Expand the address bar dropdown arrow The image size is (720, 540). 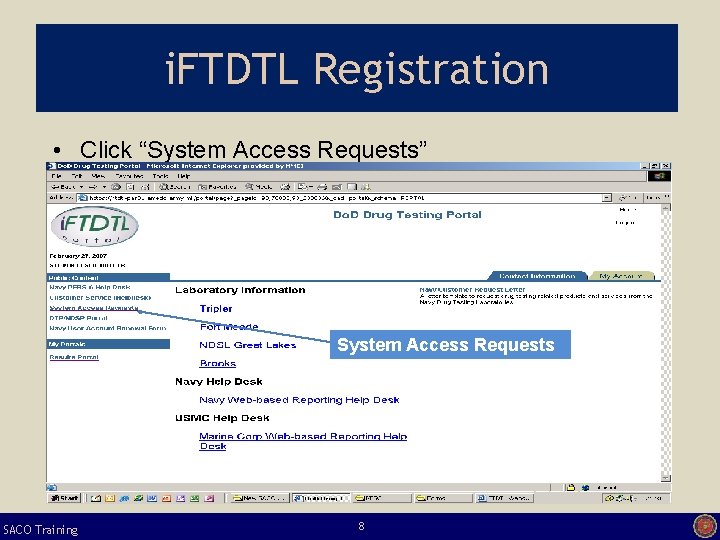tap(607, 198)
